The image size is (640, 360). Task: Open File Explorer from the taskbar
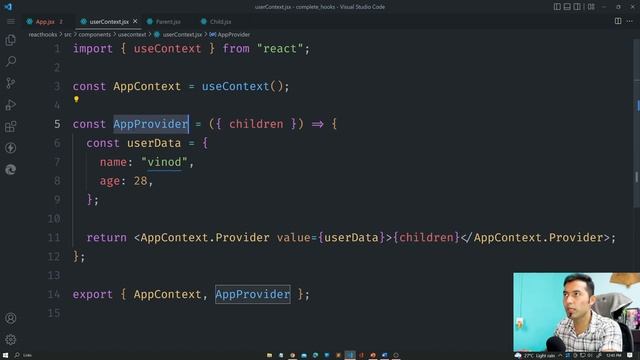click(x=269, y=356)
